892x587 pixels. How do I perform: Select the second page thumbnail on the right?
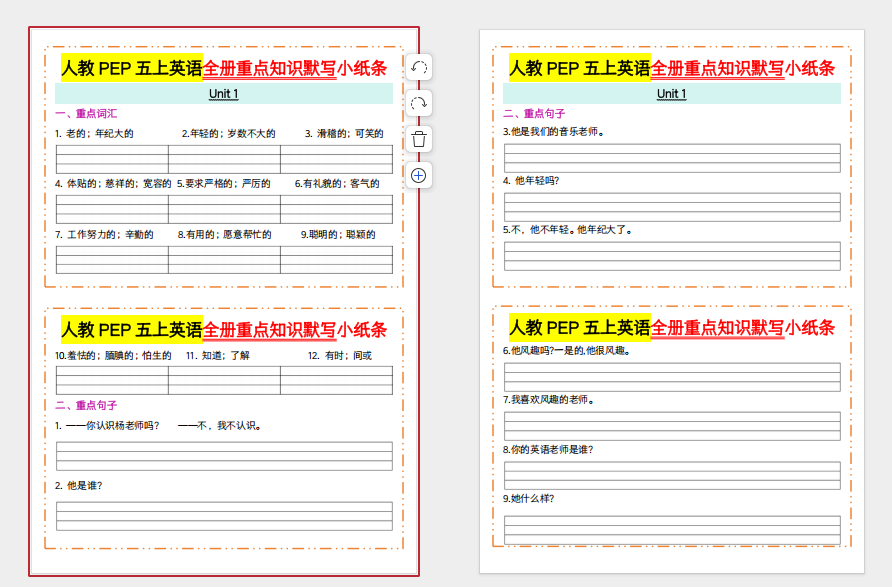pos(671,300)
